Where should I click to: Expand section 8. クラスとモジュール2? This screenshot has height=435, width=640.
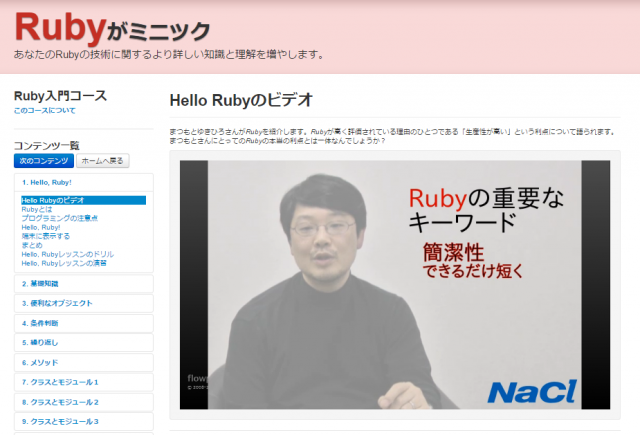[84, 402]
